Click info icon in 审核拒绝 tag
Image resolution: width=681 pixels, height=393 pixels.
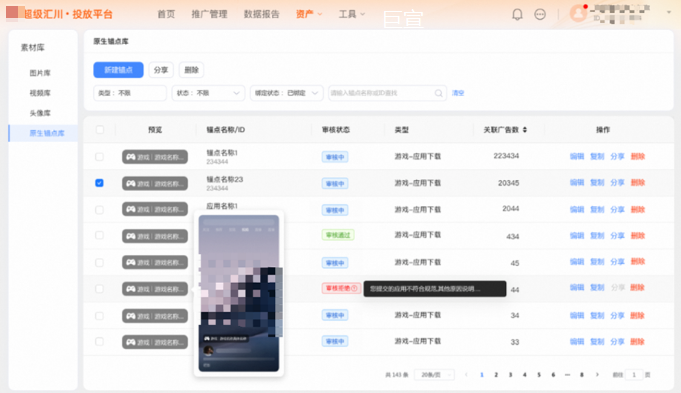click(x=354, y=288)
